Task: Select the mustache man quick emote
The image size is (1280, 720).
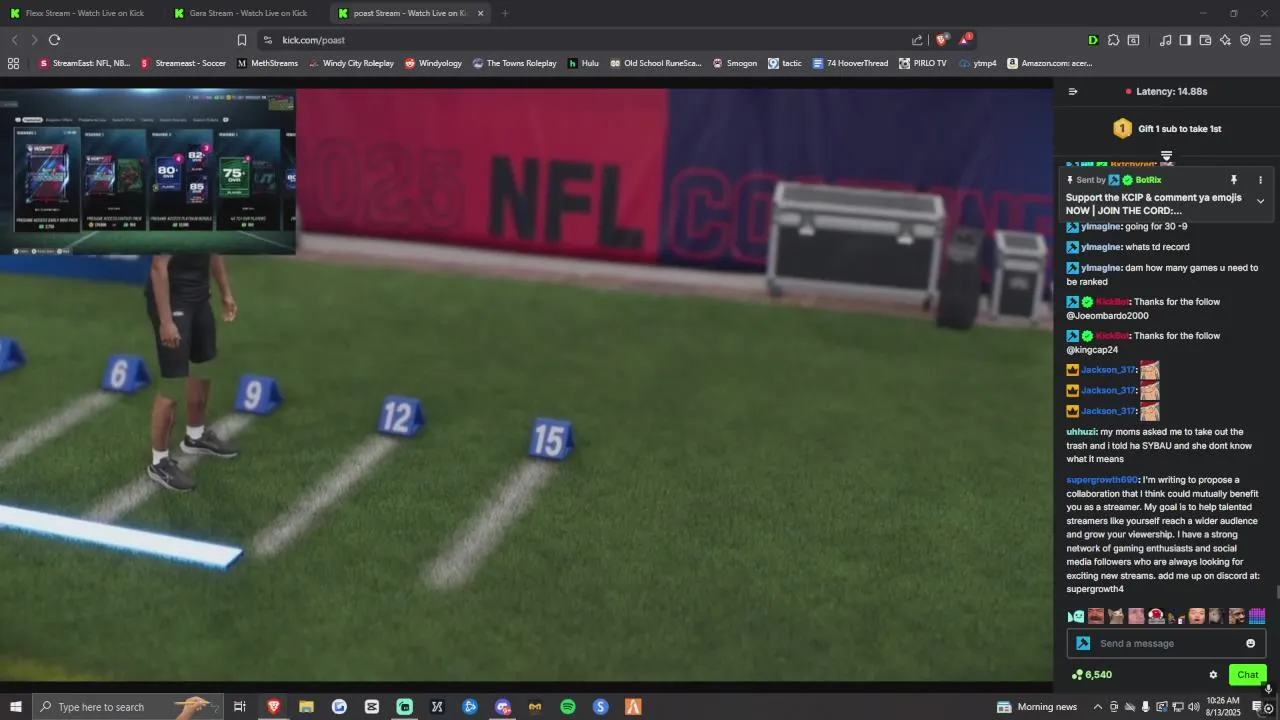Action: [x=1096, y=616]
